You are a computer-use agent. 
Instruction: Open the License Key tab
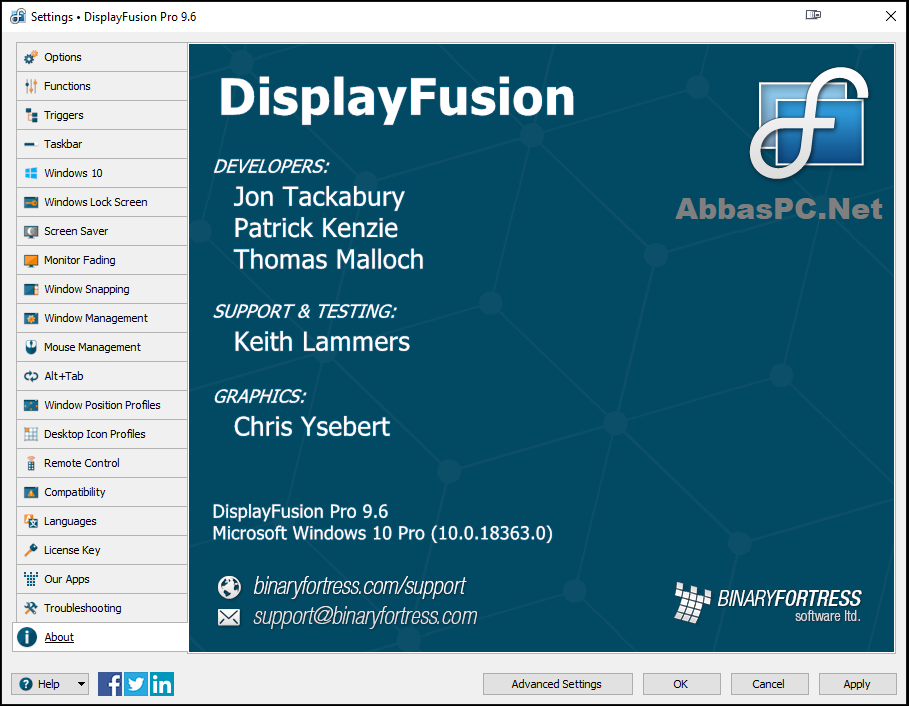(102, 550)
